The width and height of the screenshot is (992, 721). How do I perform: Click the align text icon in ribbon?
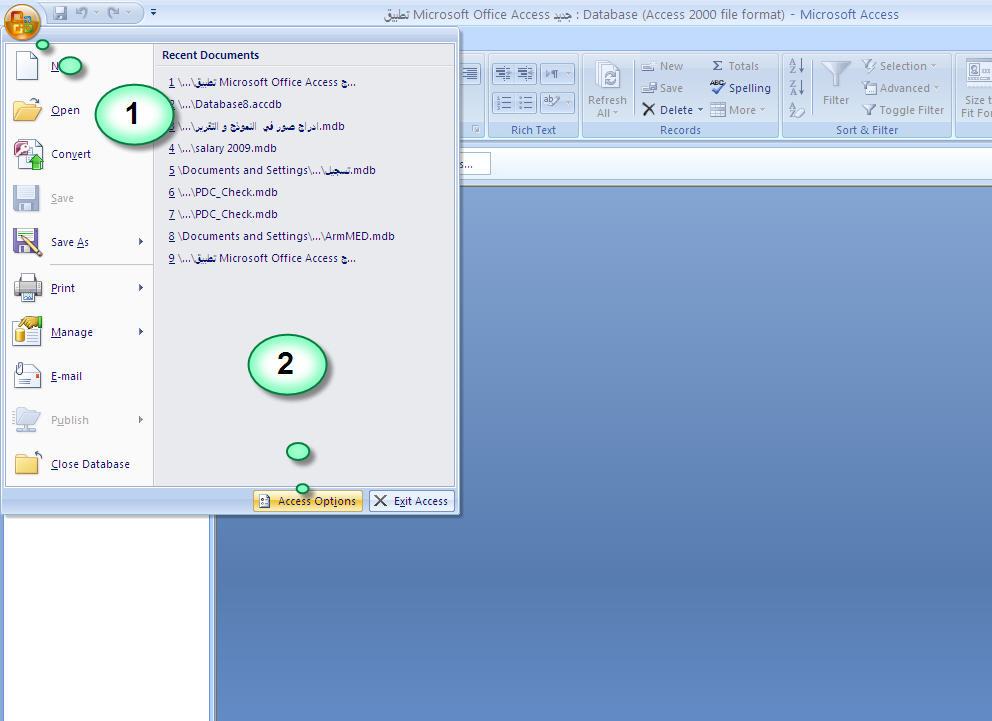click(470, 74)
